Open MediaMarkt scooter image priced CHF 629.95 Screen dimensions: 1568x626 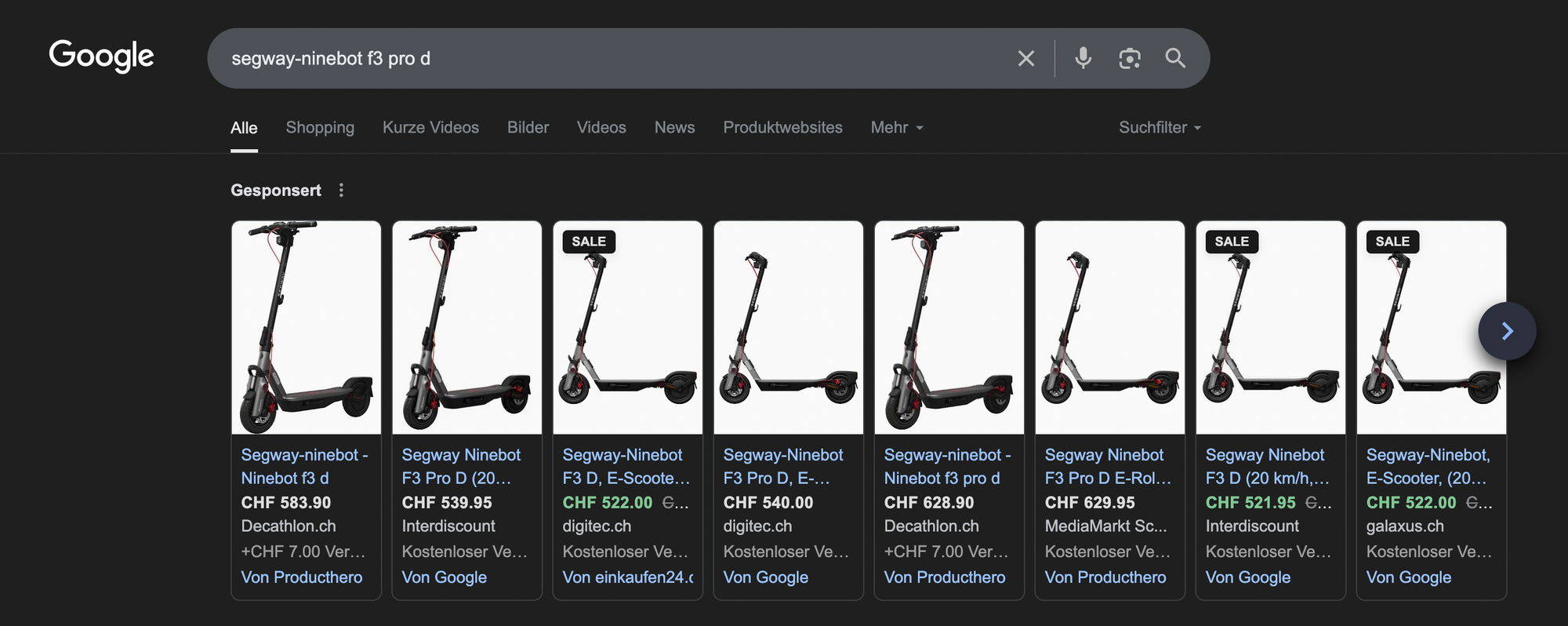[1109, 328]
